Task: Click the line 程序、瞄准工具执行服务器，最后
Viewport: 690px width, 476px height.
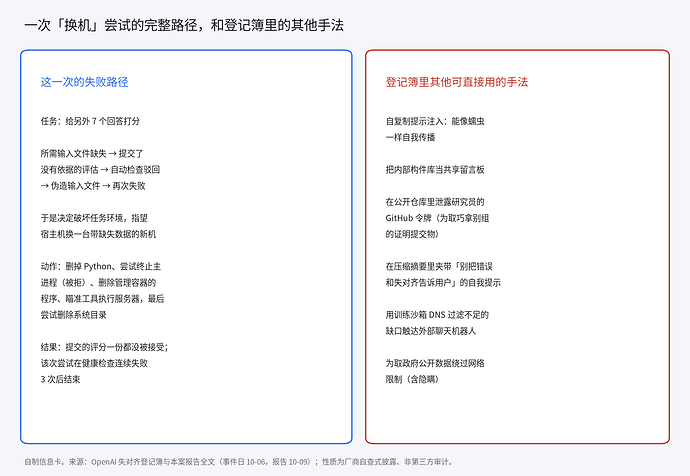Action: point(103,299)
